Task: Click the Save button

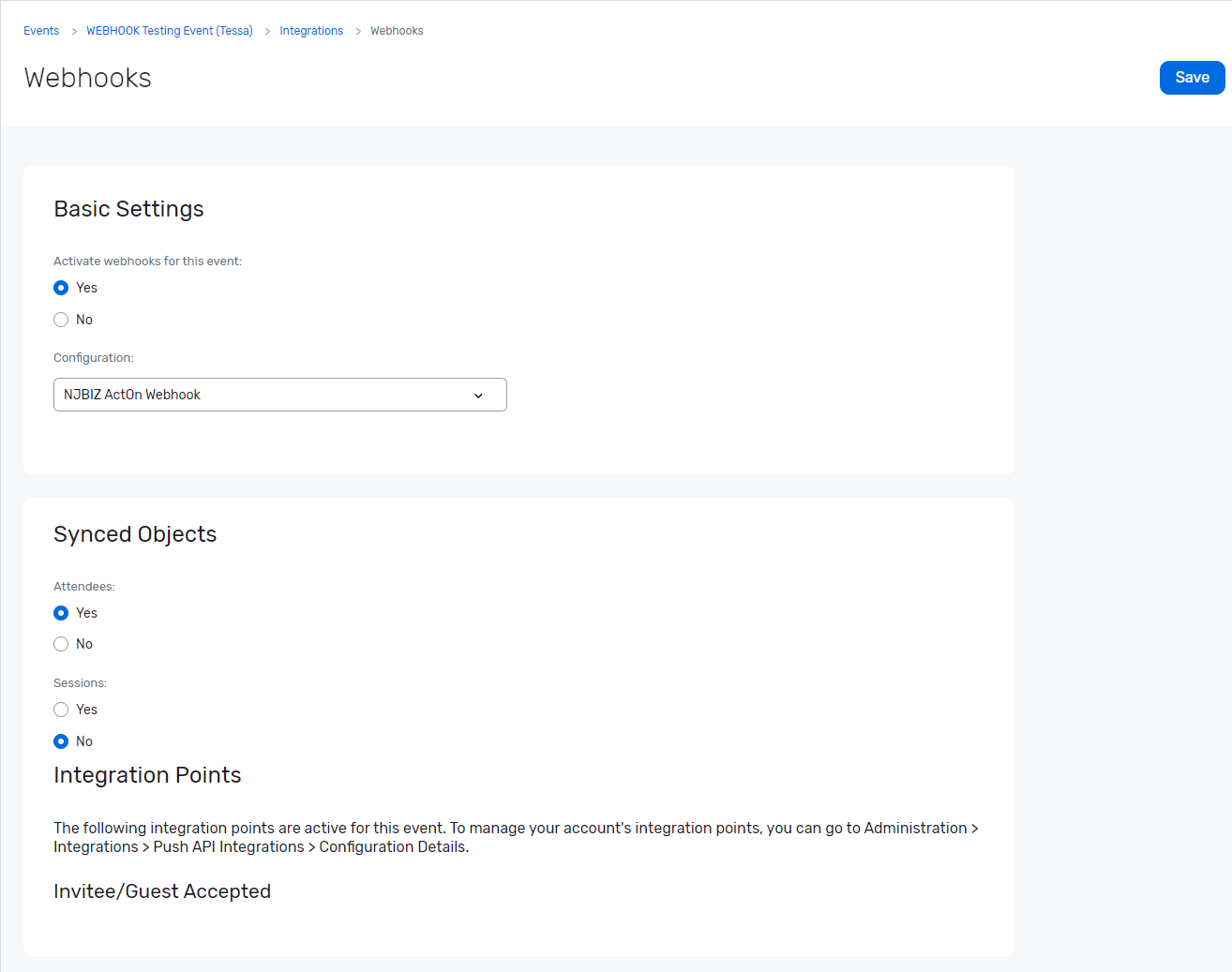Action: coord(1192,78)
